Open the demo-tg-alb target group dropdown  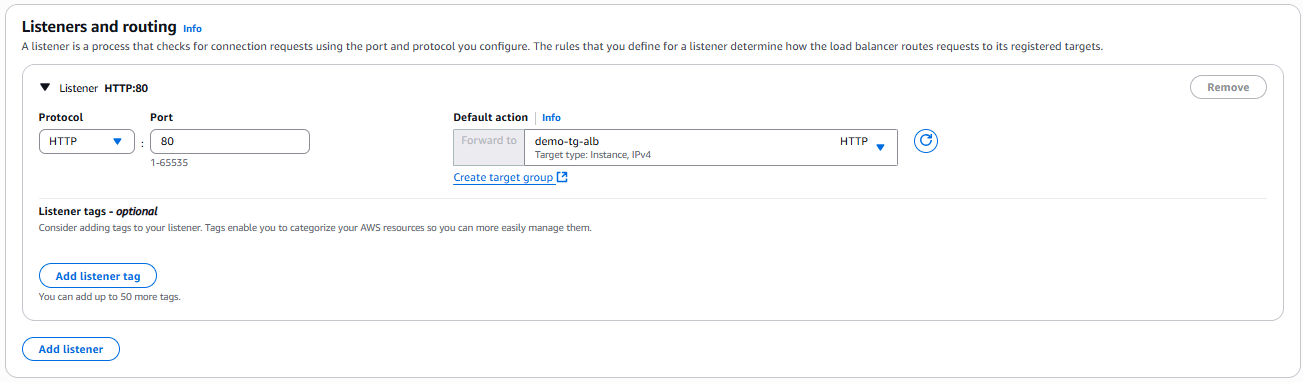coord(710,147)
